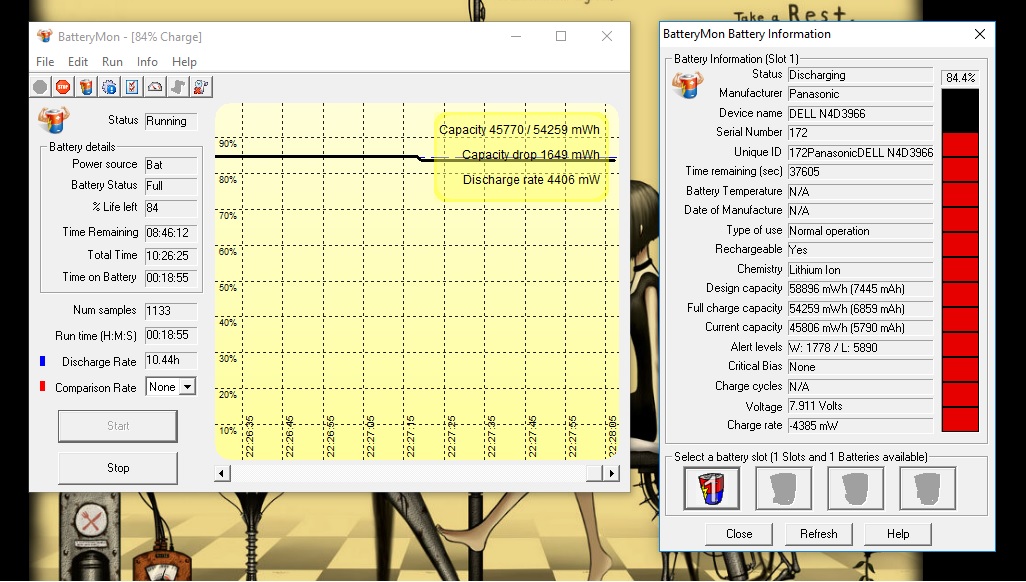Click the graph scrollbar right arrow
This screenshot has height=582, width=1026.
611,473
